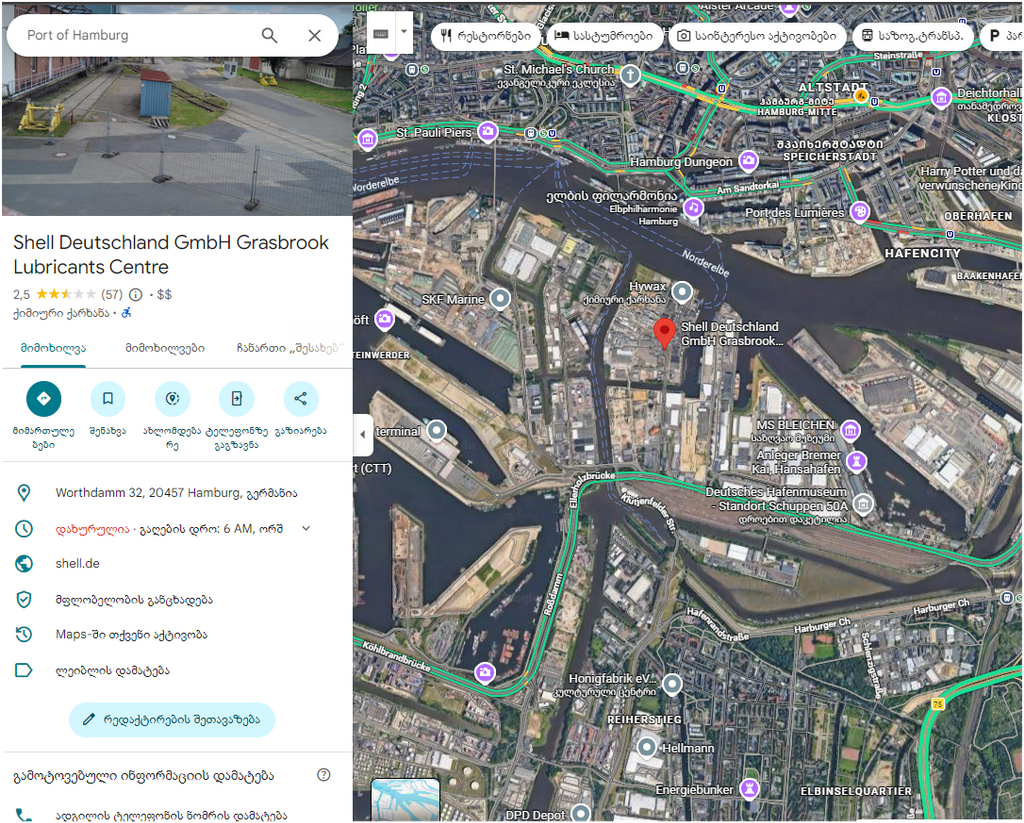Click the HAFENCITY district label
The width and height of the screenshot is (1024, 823).
(923, 253)
